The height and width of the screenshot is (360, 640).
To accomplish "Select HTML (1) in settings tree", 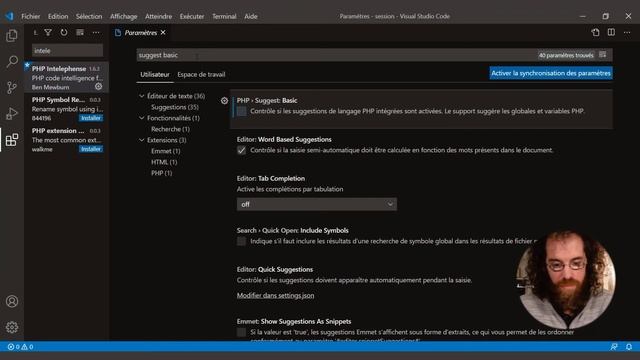I will [x=164, y=162].
